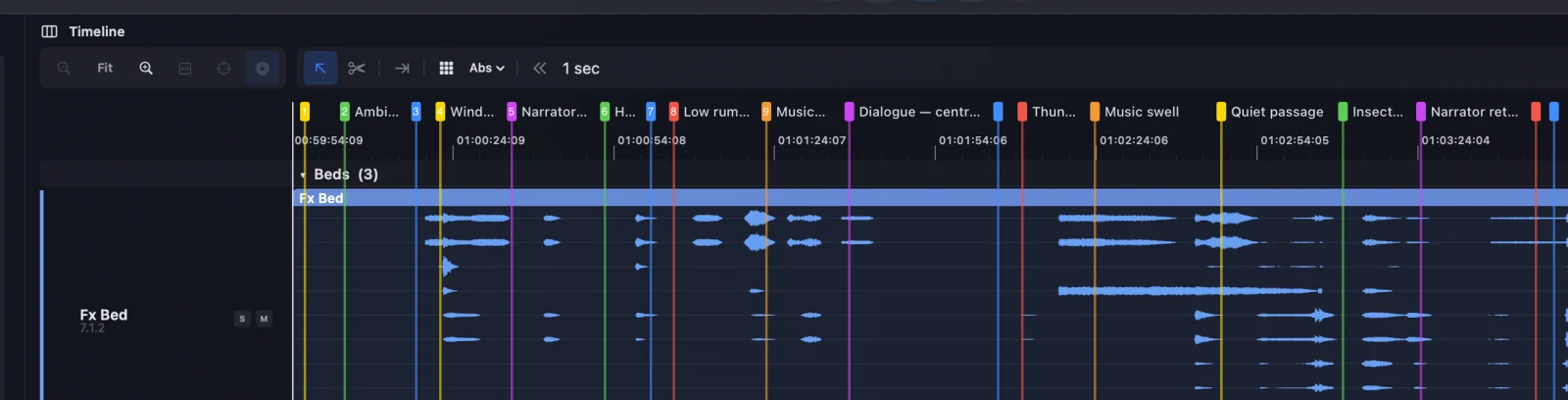Viewport: 1568px width, 400px height.
Task: Click the crosshair target icon
Action: tap(223, 69)
